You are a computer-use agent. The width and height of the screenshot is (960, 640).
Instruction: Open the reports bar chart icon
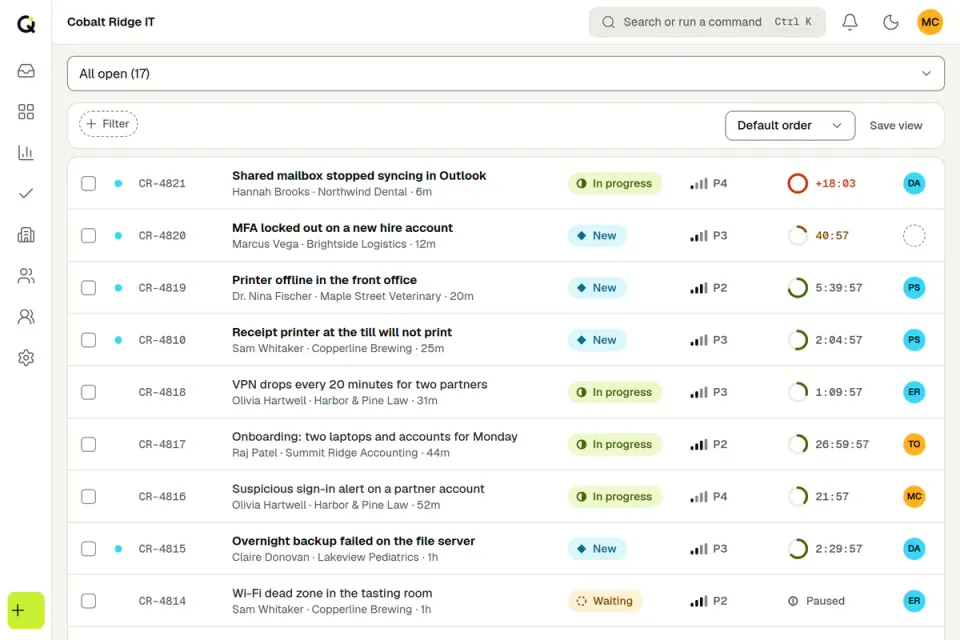coord(26,152)
